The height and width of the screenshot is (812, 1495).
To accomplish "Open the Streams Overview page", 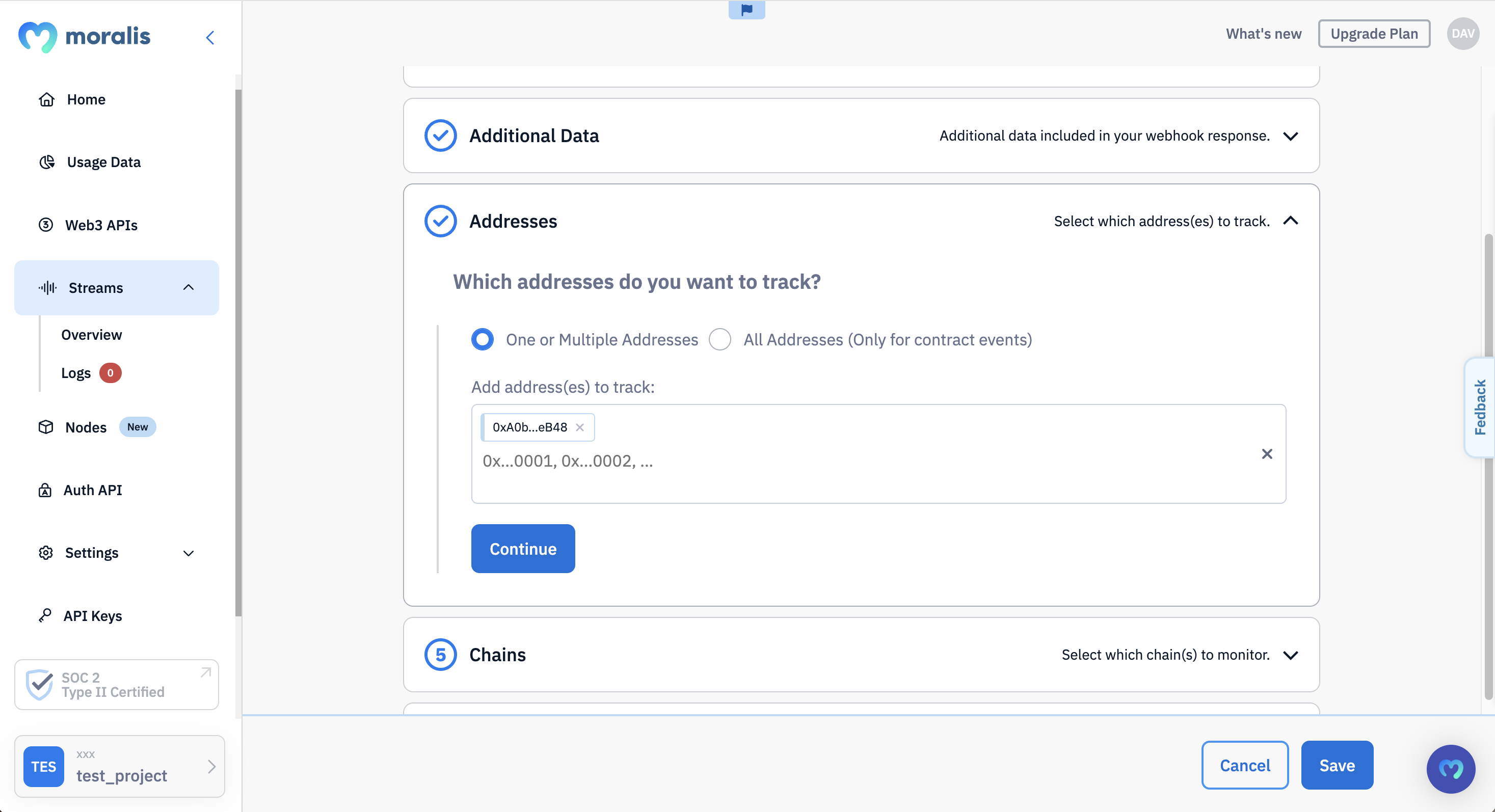I will click(x=91, y=334).
